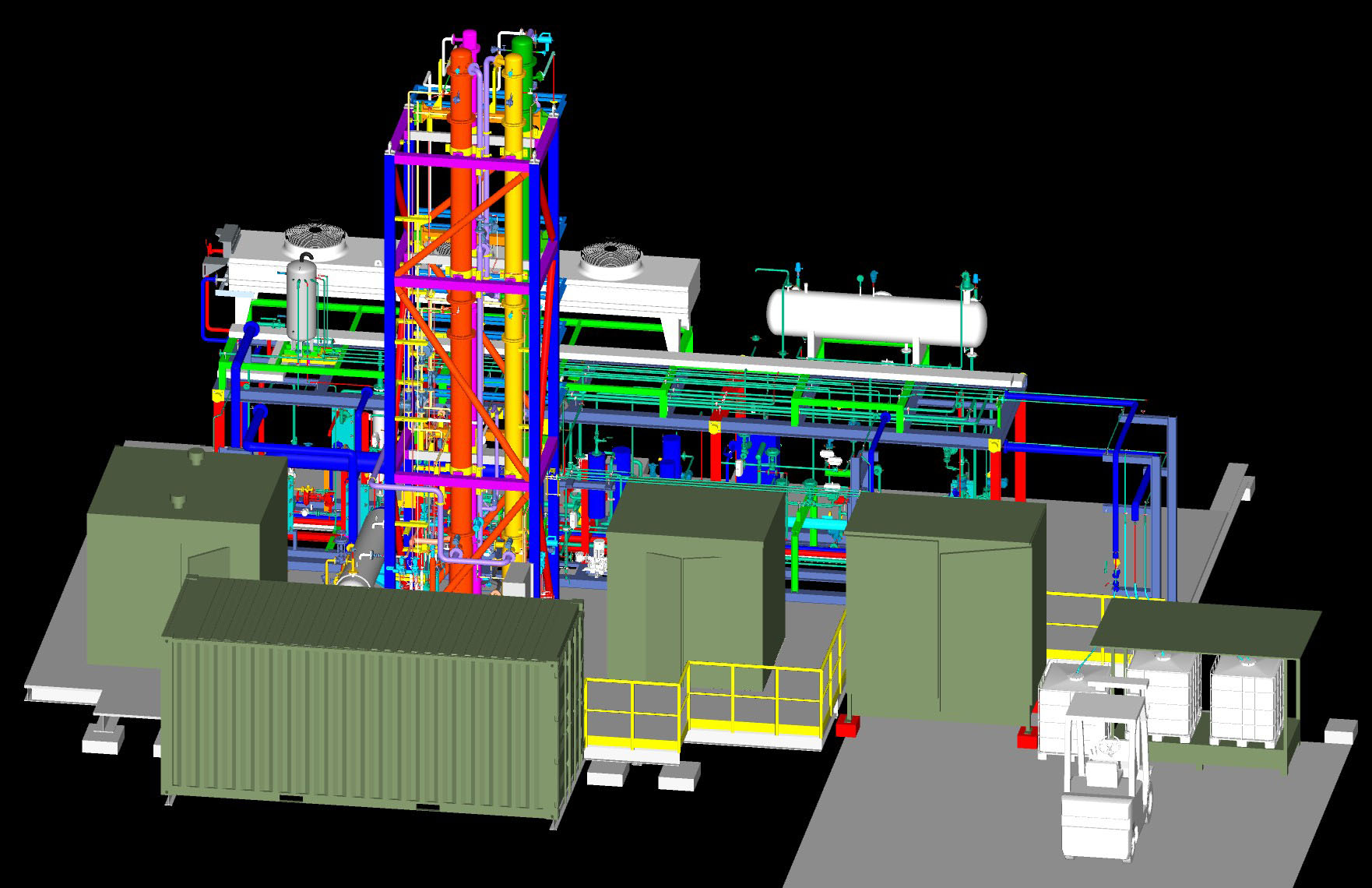Pick the left air cooler fan

315,241
